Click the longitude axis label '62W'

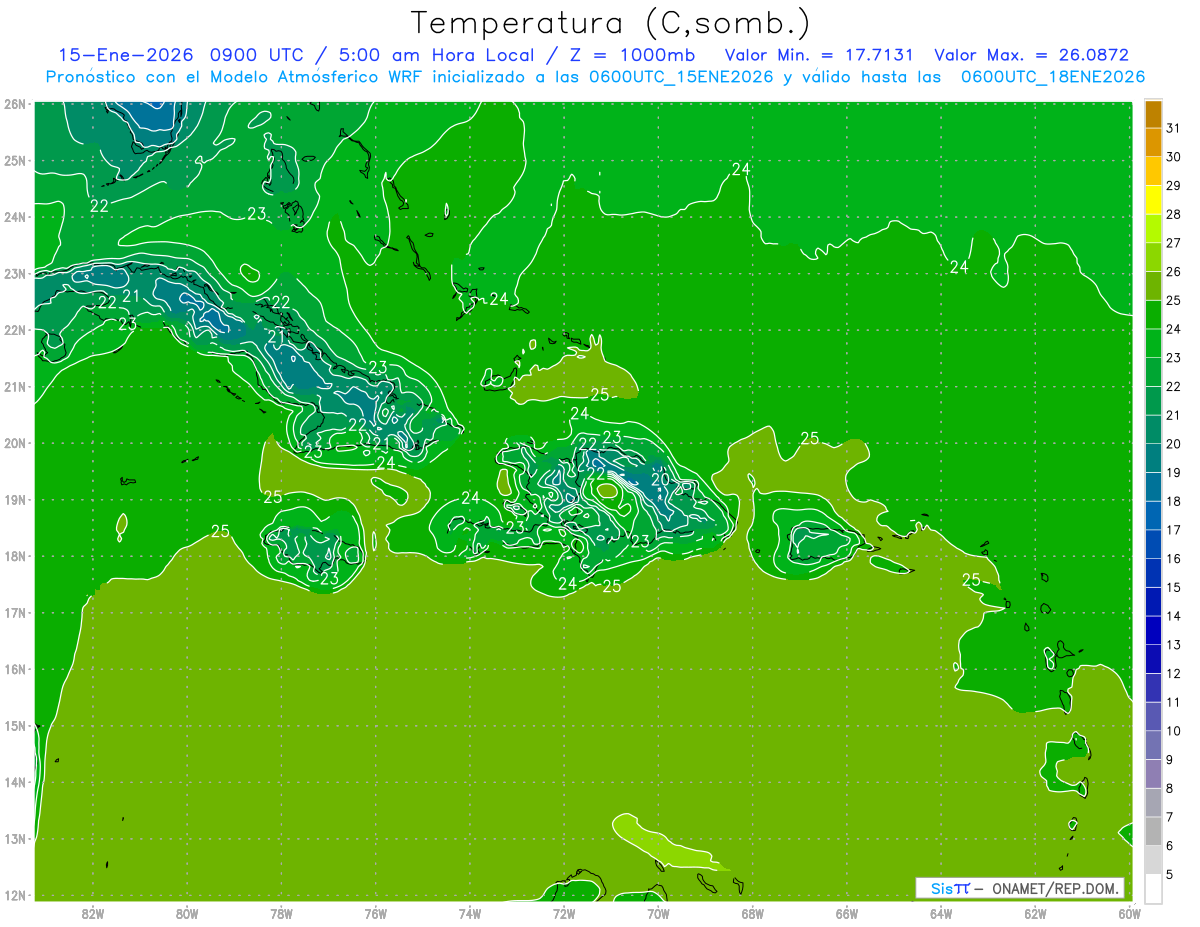pos(1035,913)
